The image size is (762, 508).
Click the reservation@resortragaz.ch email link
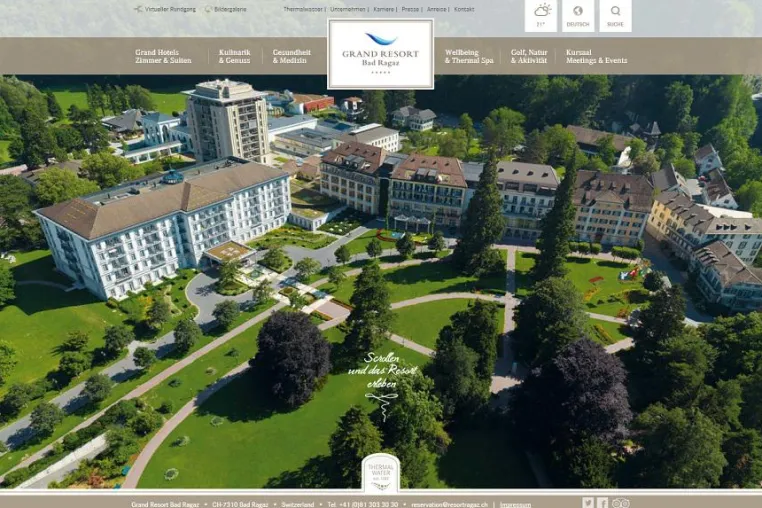click(450, 505)
